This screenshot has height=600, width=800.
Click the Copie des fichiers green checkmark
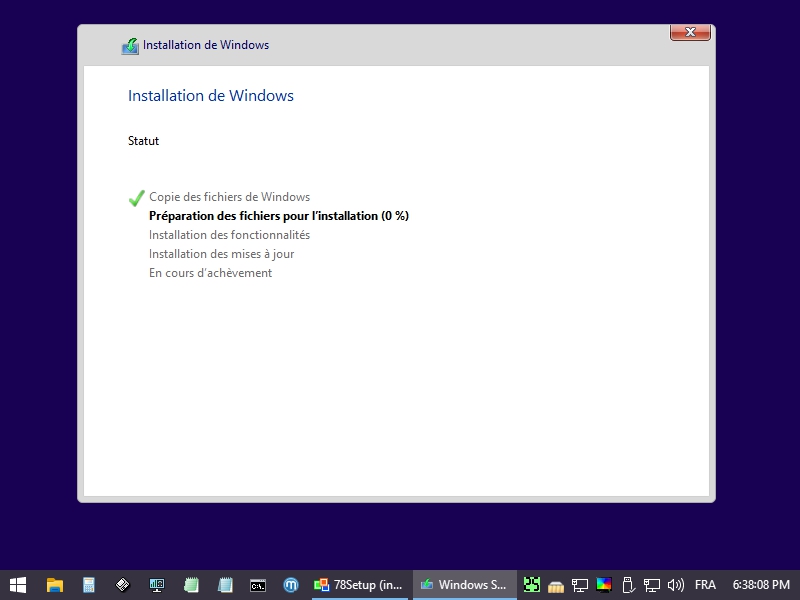(x=137, y=198)
